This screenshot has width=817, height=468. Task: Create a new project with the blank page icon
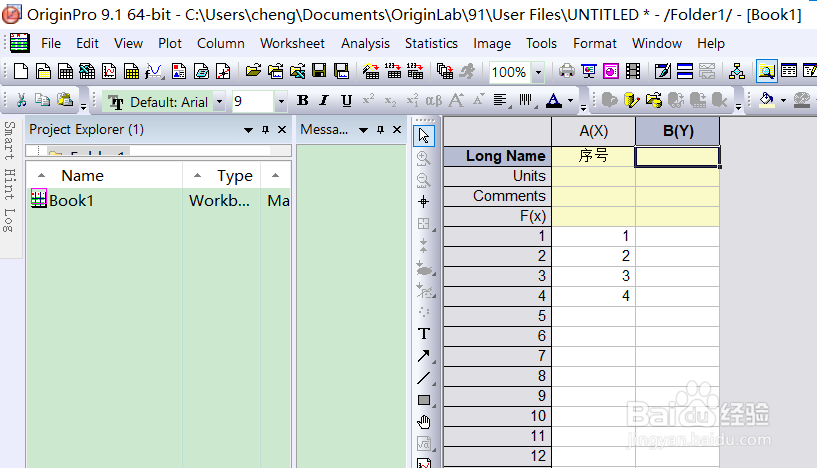pos(21,71)
